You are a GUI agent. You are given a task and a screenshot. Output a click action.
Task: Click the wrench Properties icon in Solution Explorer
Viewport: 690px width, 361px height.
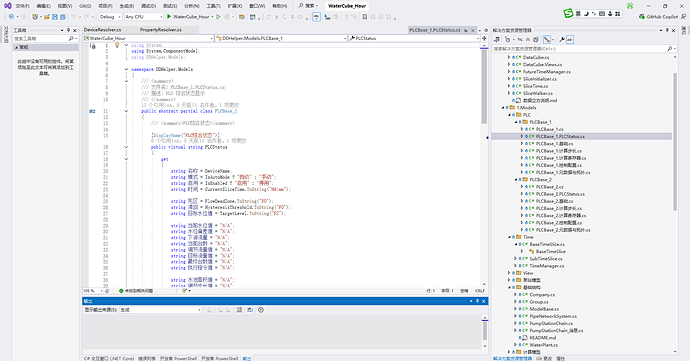[x=562, y=39]
